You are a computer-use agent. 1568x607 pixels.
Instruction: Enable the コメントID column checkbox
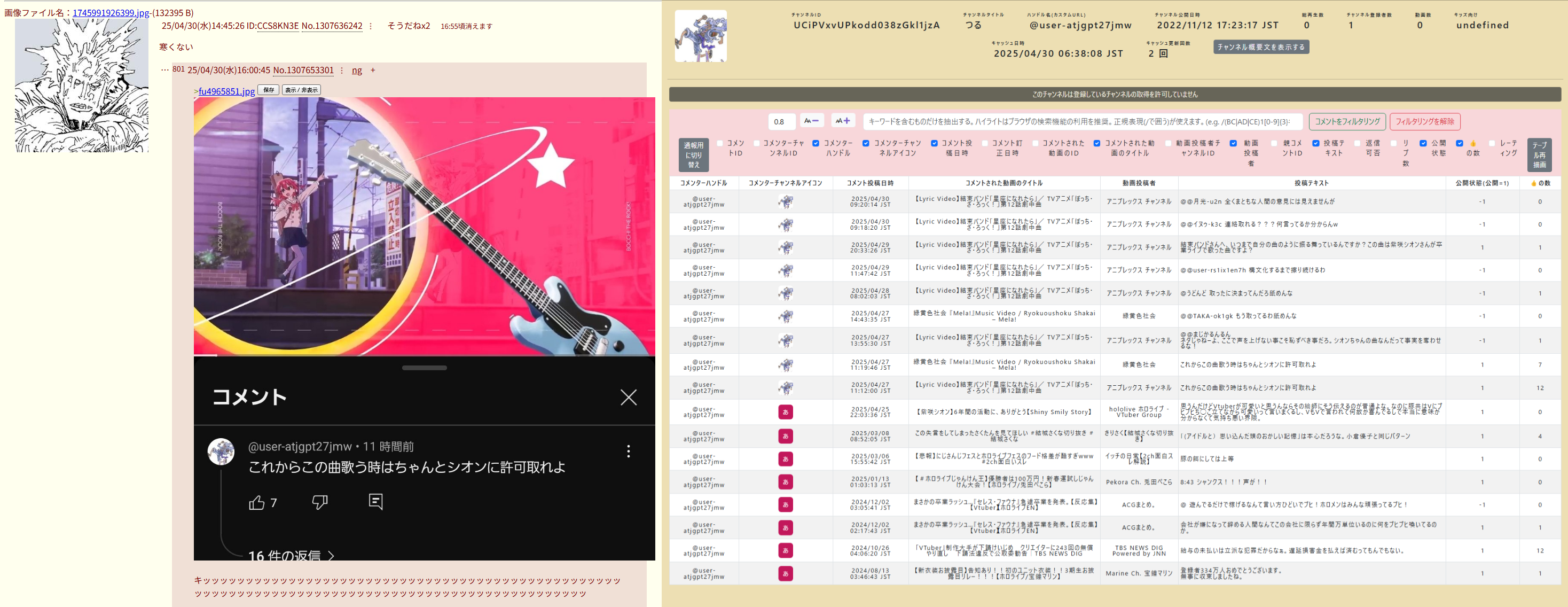719,144
